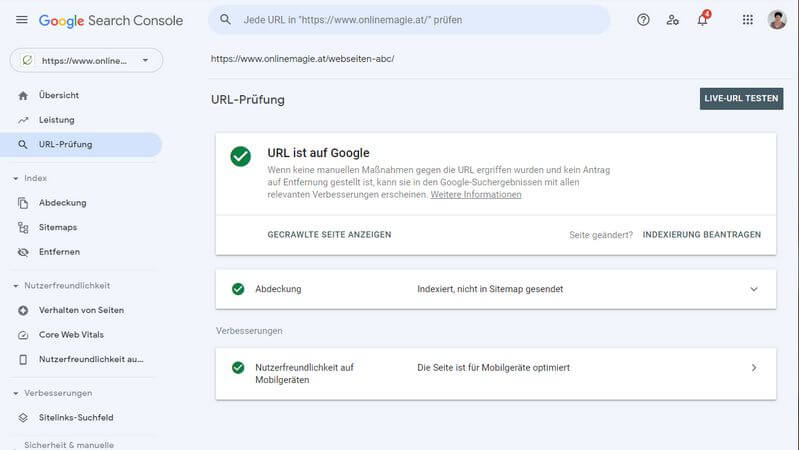Follow the Weitere Informationen link
The image size is (799, 450).
click(476, 195)
